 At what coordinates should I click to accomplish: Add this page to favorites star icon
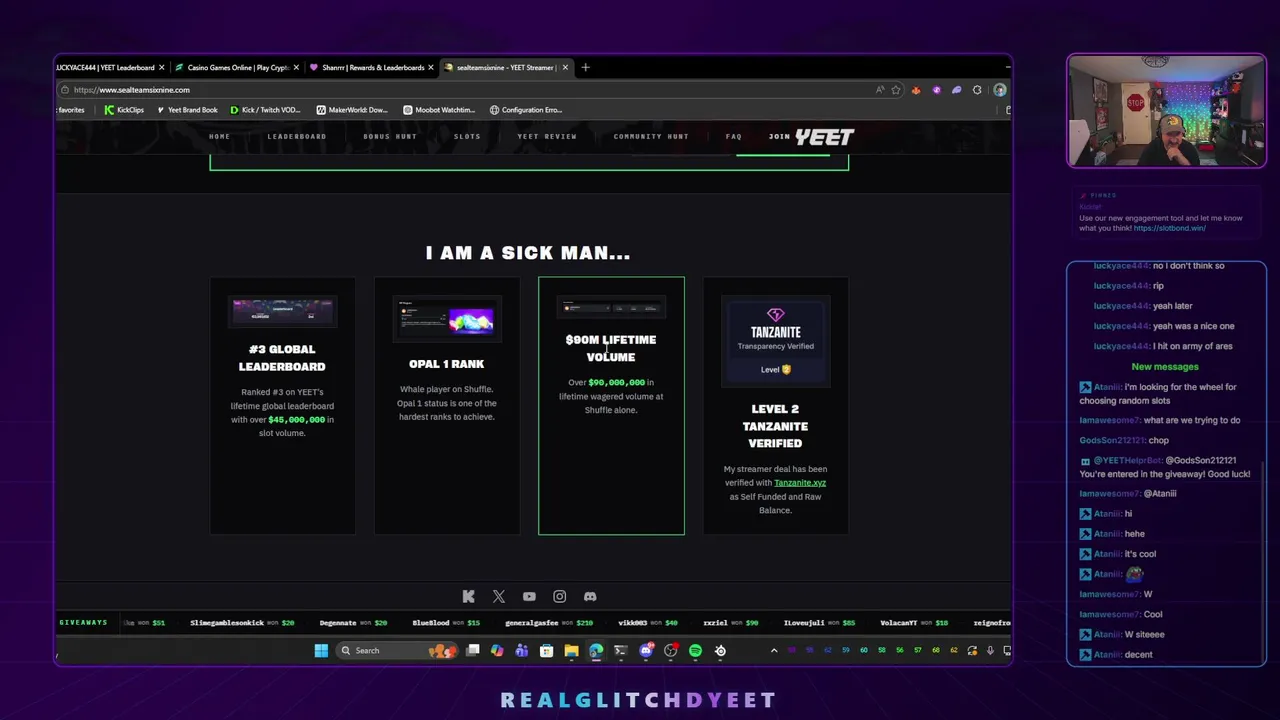[x=896, y=89]
